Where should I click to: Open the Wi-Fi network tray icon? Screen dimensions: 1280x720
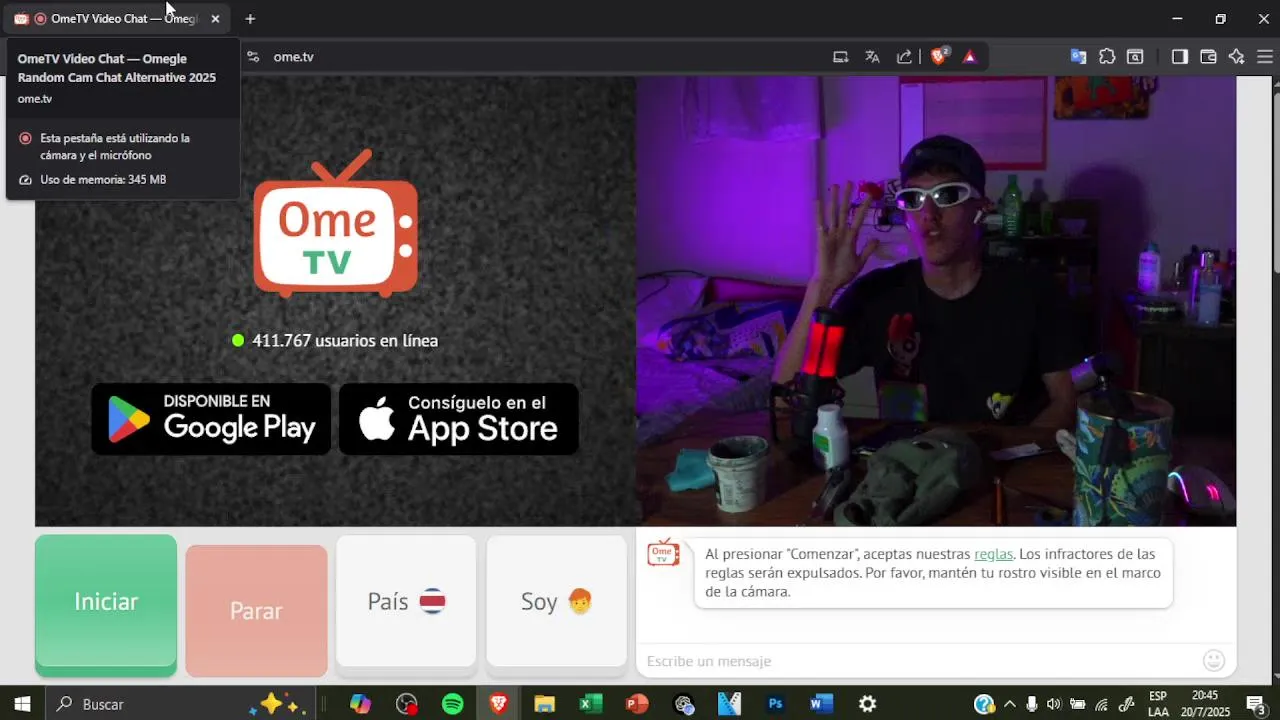pyautogui.click(x=1102, y=704)
